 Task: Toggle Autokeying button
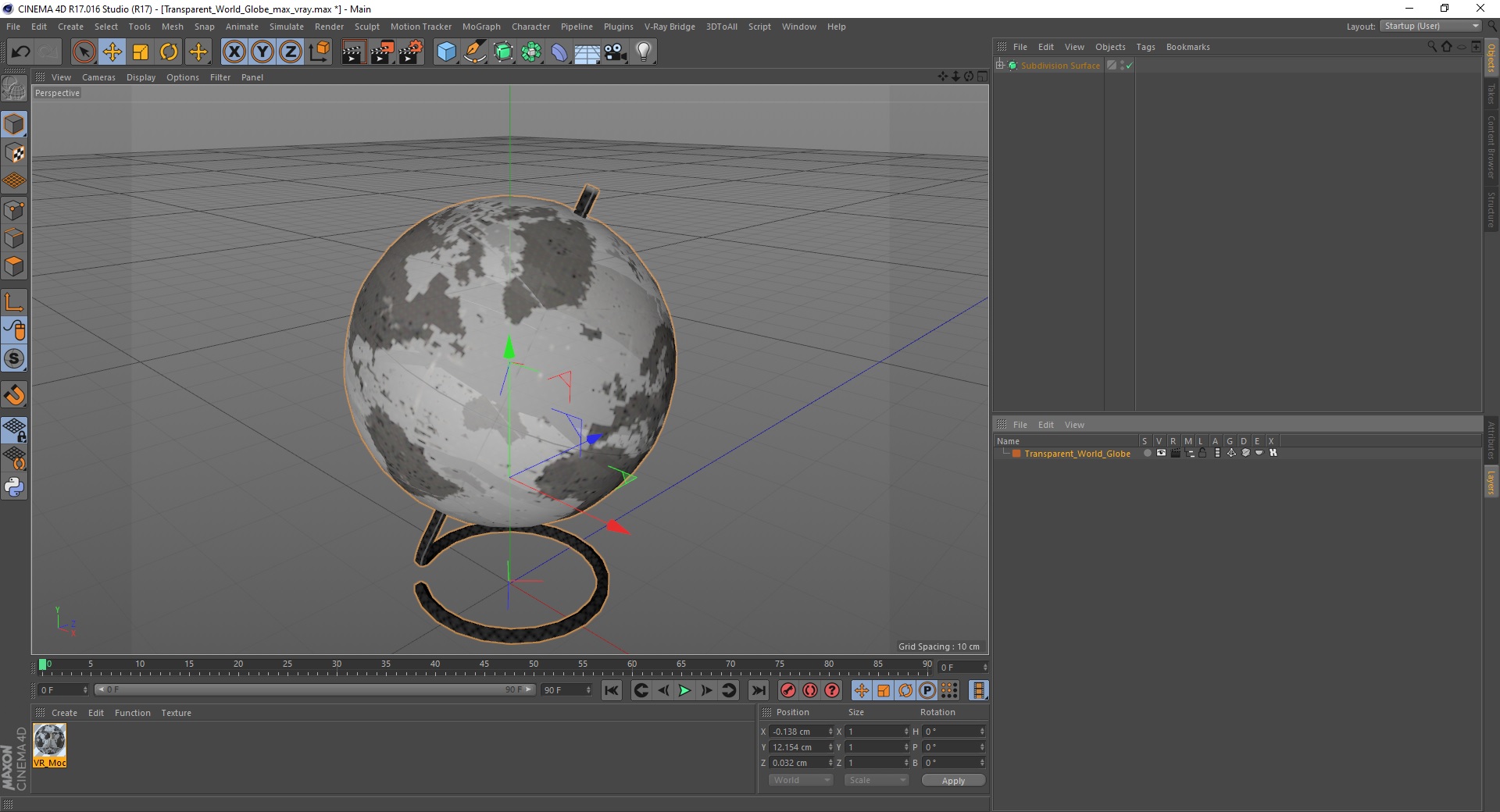coord(810,690)
